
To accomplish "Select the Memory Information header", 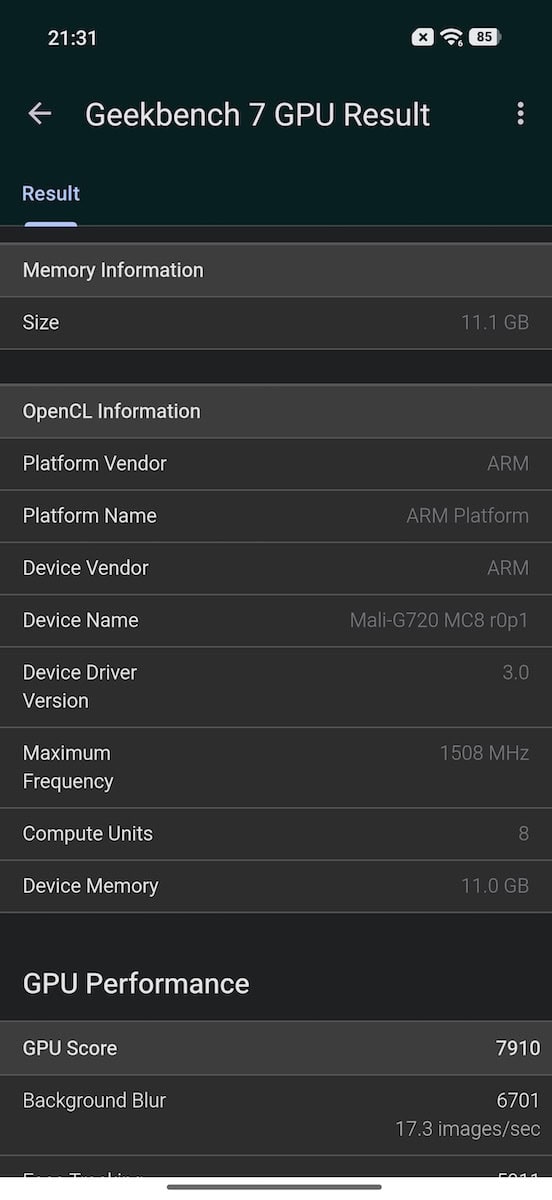I will tap(276, 270).
